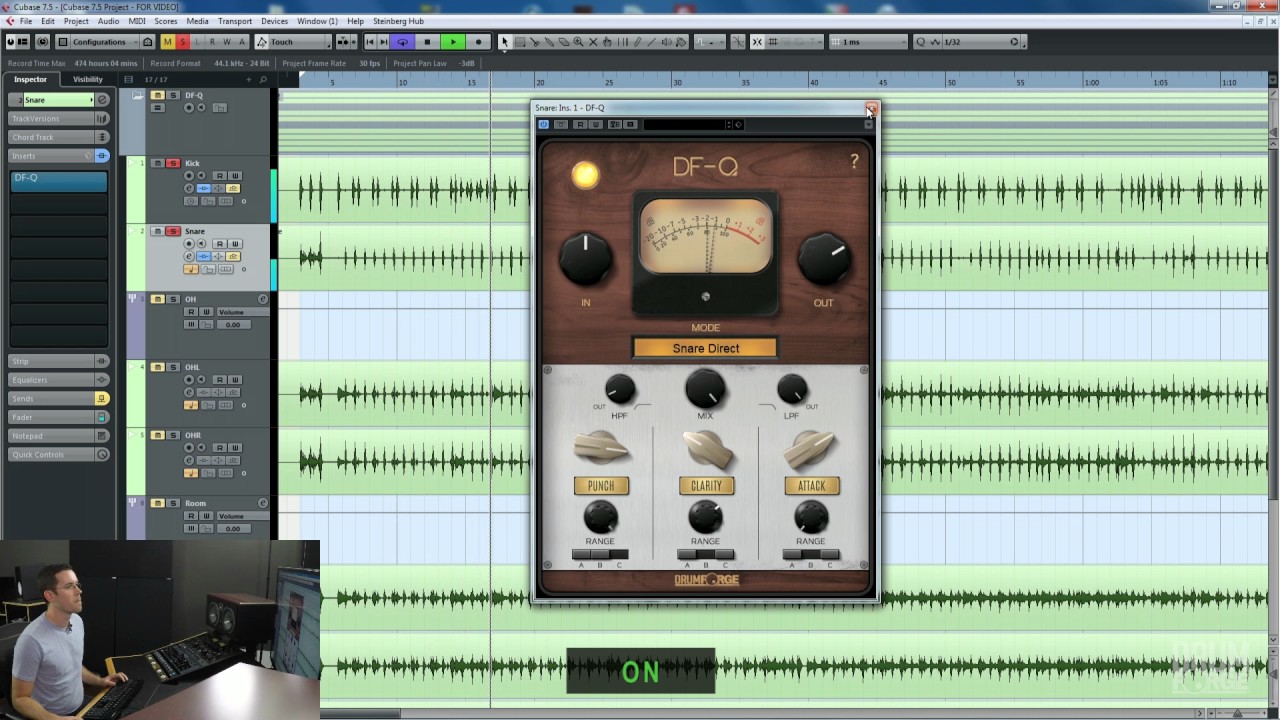
Task: Click the LPF filter knob
Action: [x=792, y=390]
